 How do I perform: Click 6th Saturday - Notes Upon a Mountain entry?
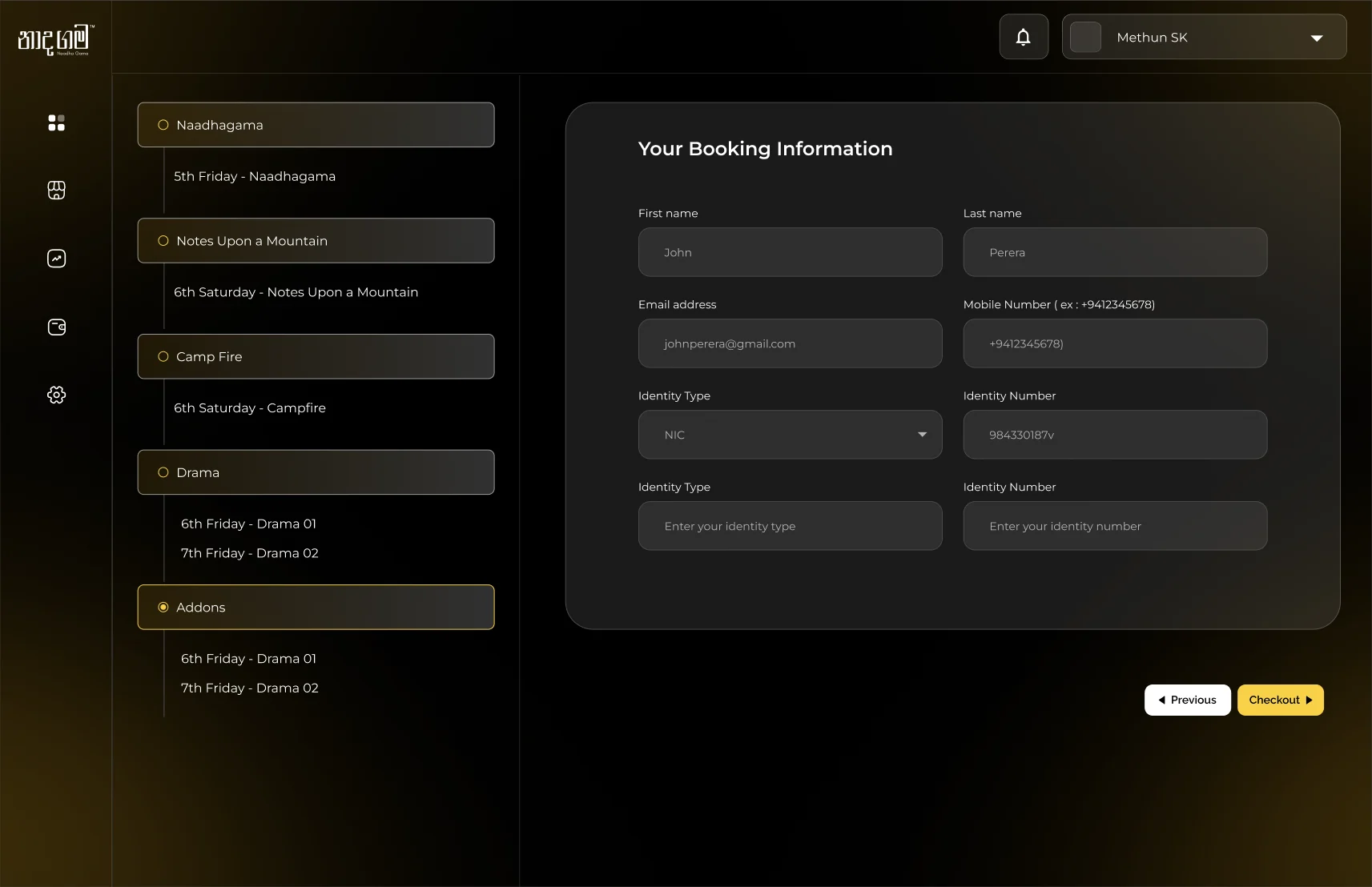tap(296, 292)
